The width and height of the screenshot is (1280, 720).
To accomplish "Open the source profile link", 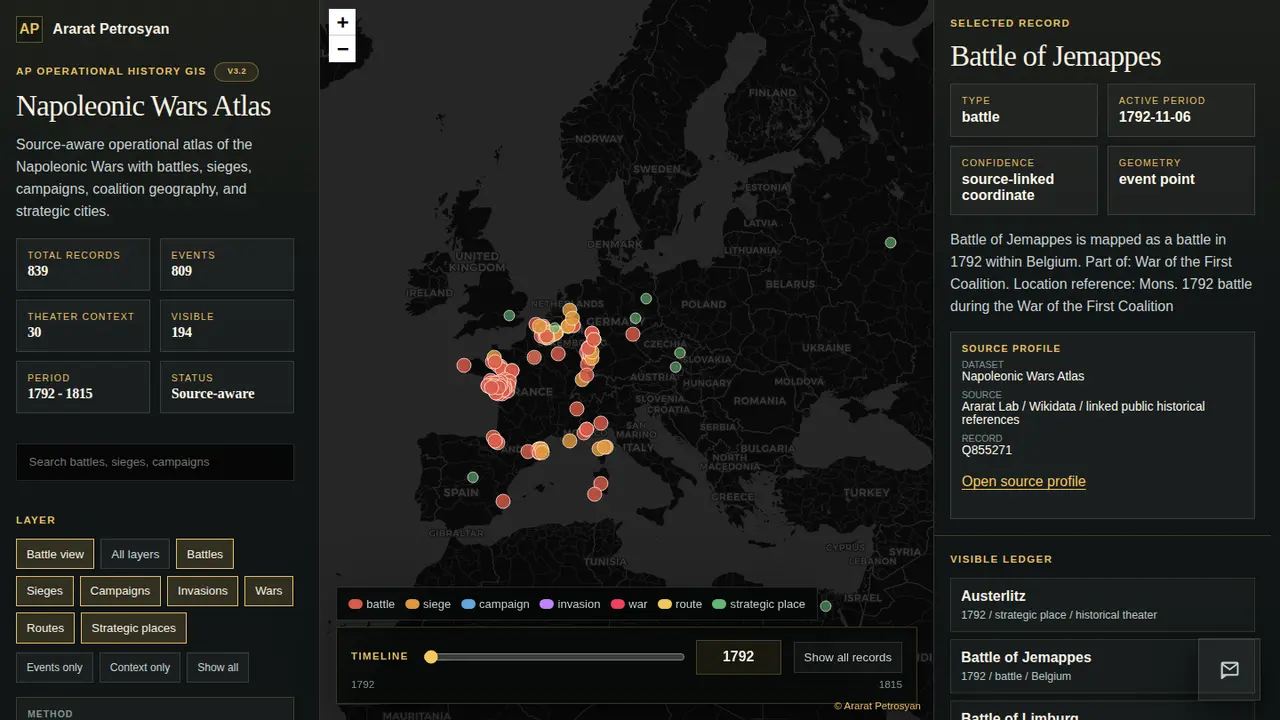I will click(1023, 481).
